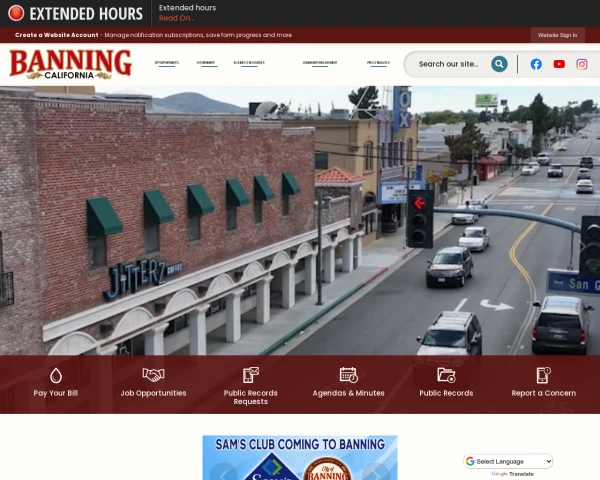Open the YouTube channel icon

point(559,64)
